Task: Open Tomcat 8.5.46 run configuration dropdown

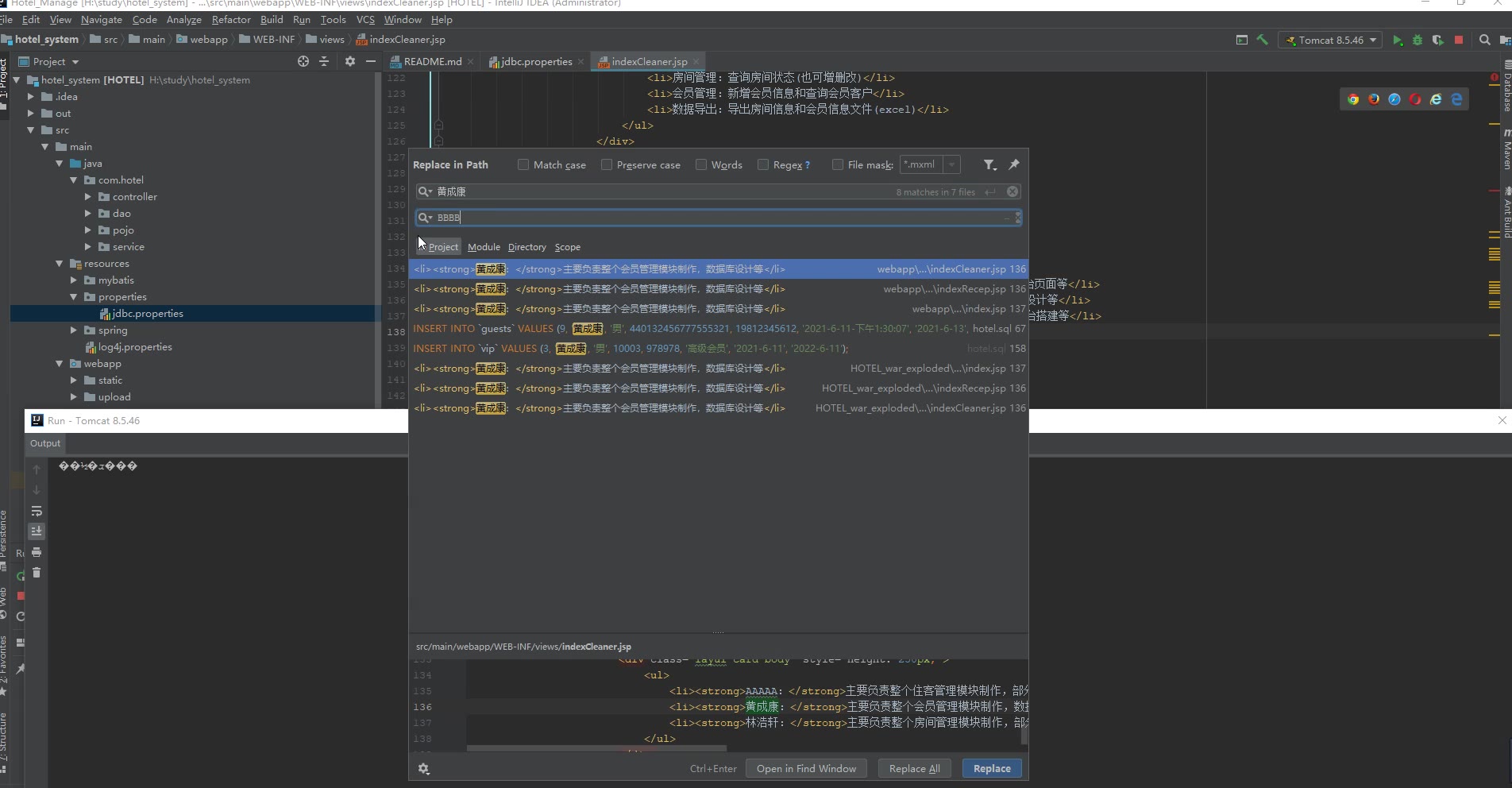Action: coord(1330,40)
